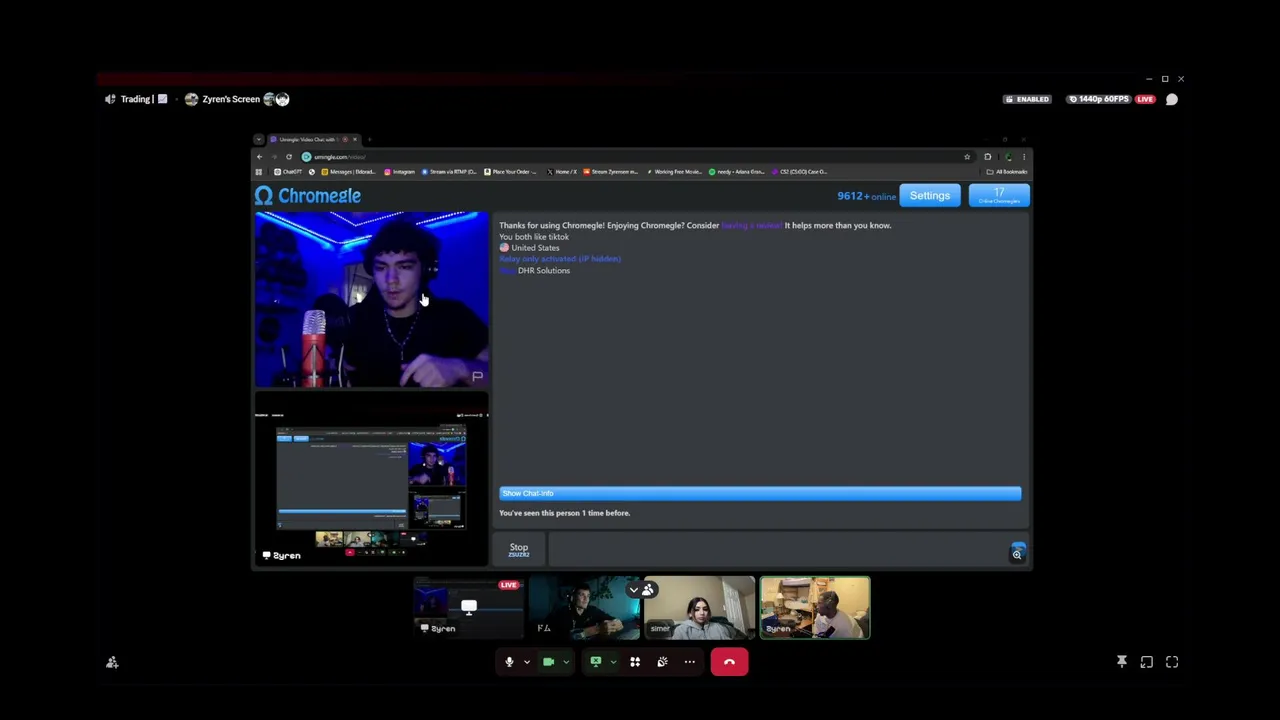Click the Chrome extensions puzzle icon
Image resolution: width=1280 pixels, height=720 pixels.
[988, 157]
